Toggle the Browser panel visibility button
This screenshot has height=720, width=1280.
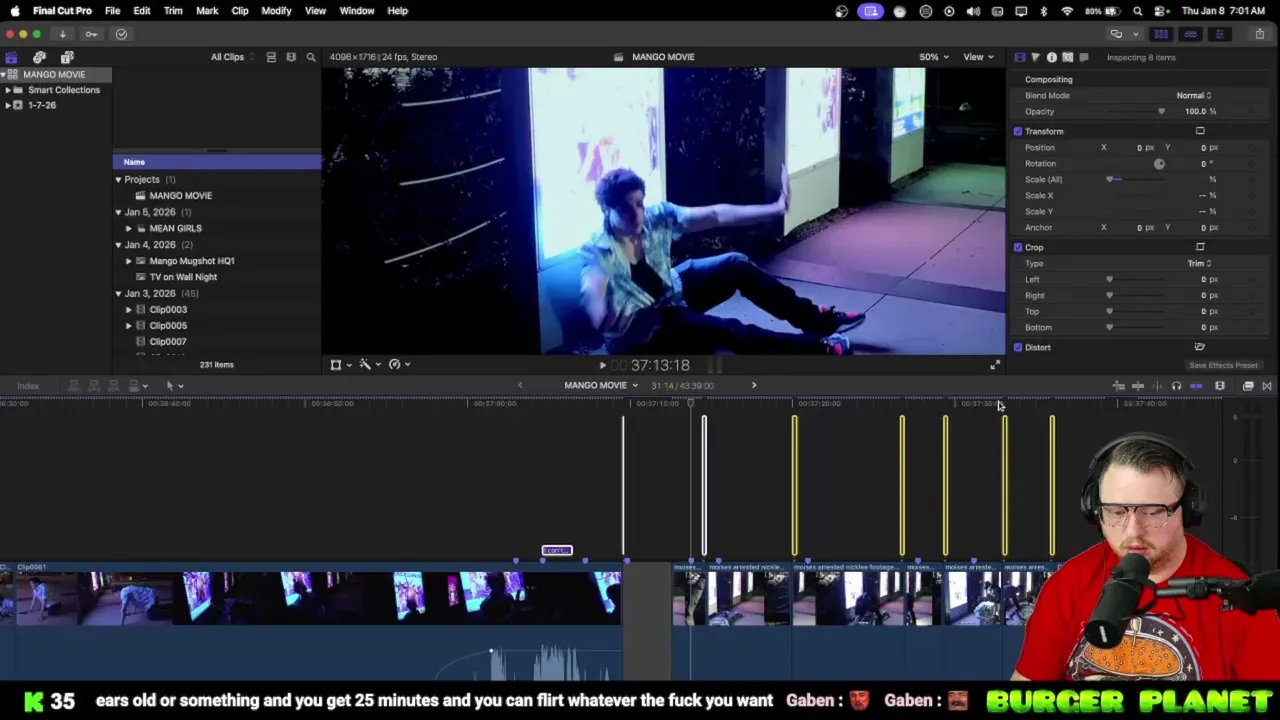click(1161, 34)
